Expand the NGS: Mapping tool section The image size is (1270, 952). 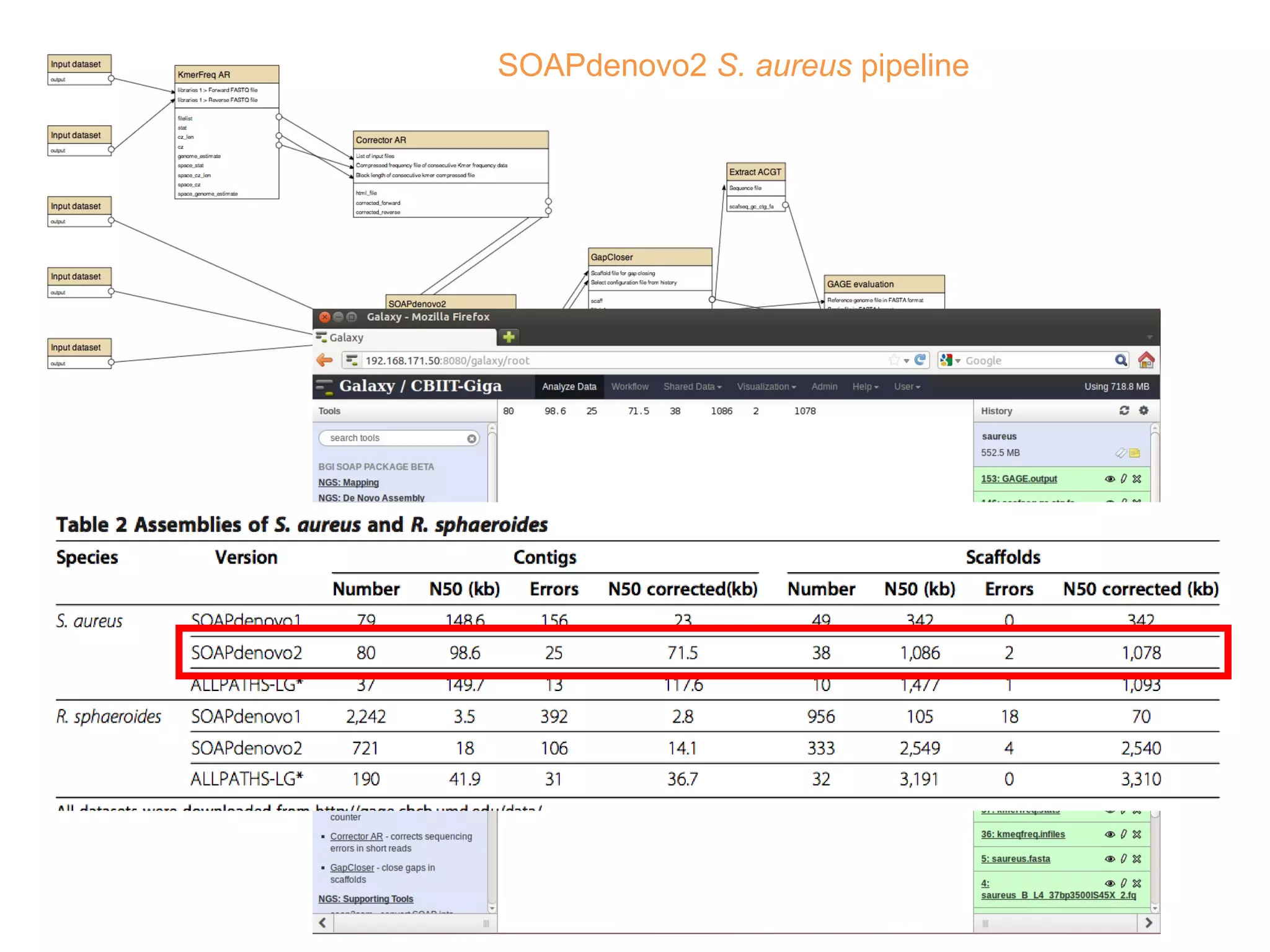[349, 482]
